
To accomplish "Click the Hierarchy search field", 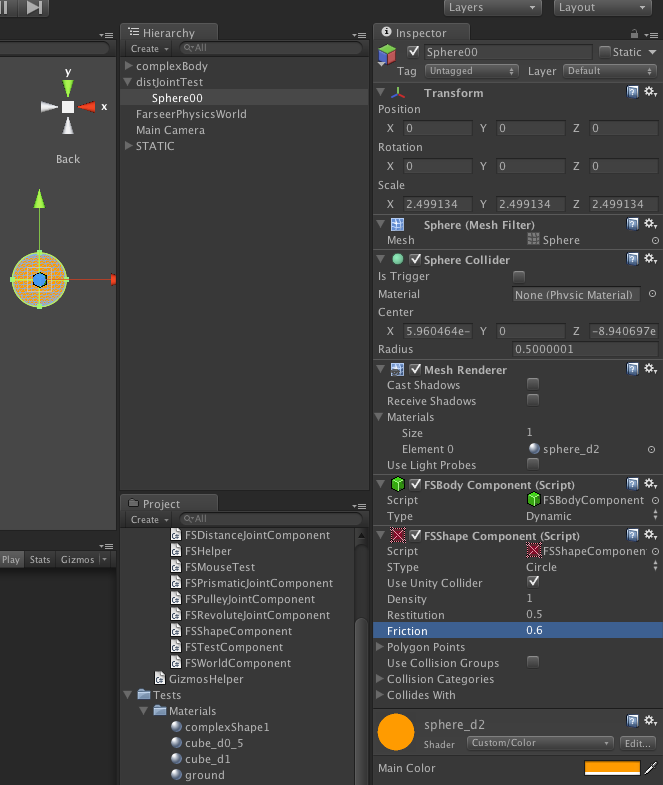I will coord(271,48).
